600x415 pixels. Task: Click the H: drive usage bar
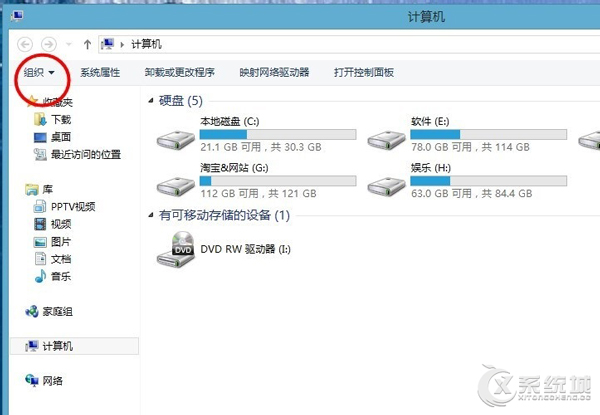[x=489, y=181]
